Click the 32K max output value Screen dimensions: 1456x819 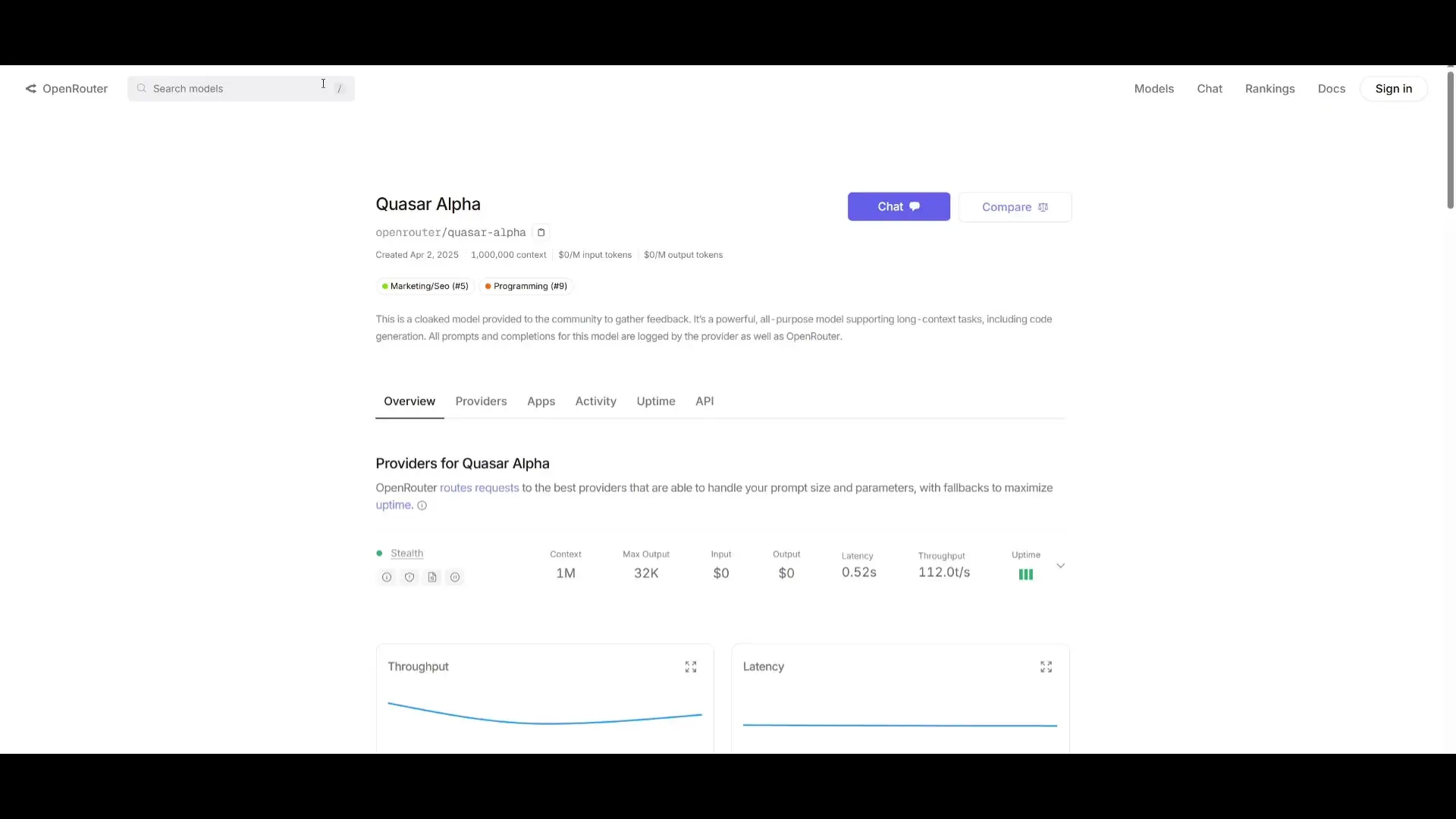coord(646,573)
